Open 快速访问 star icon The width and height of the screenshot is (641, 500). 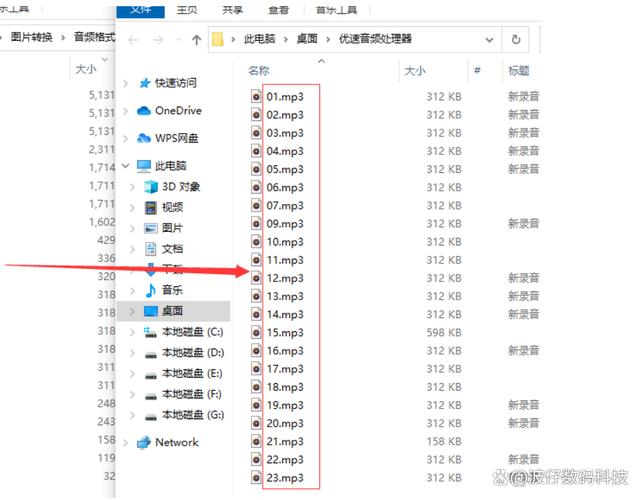145,83
